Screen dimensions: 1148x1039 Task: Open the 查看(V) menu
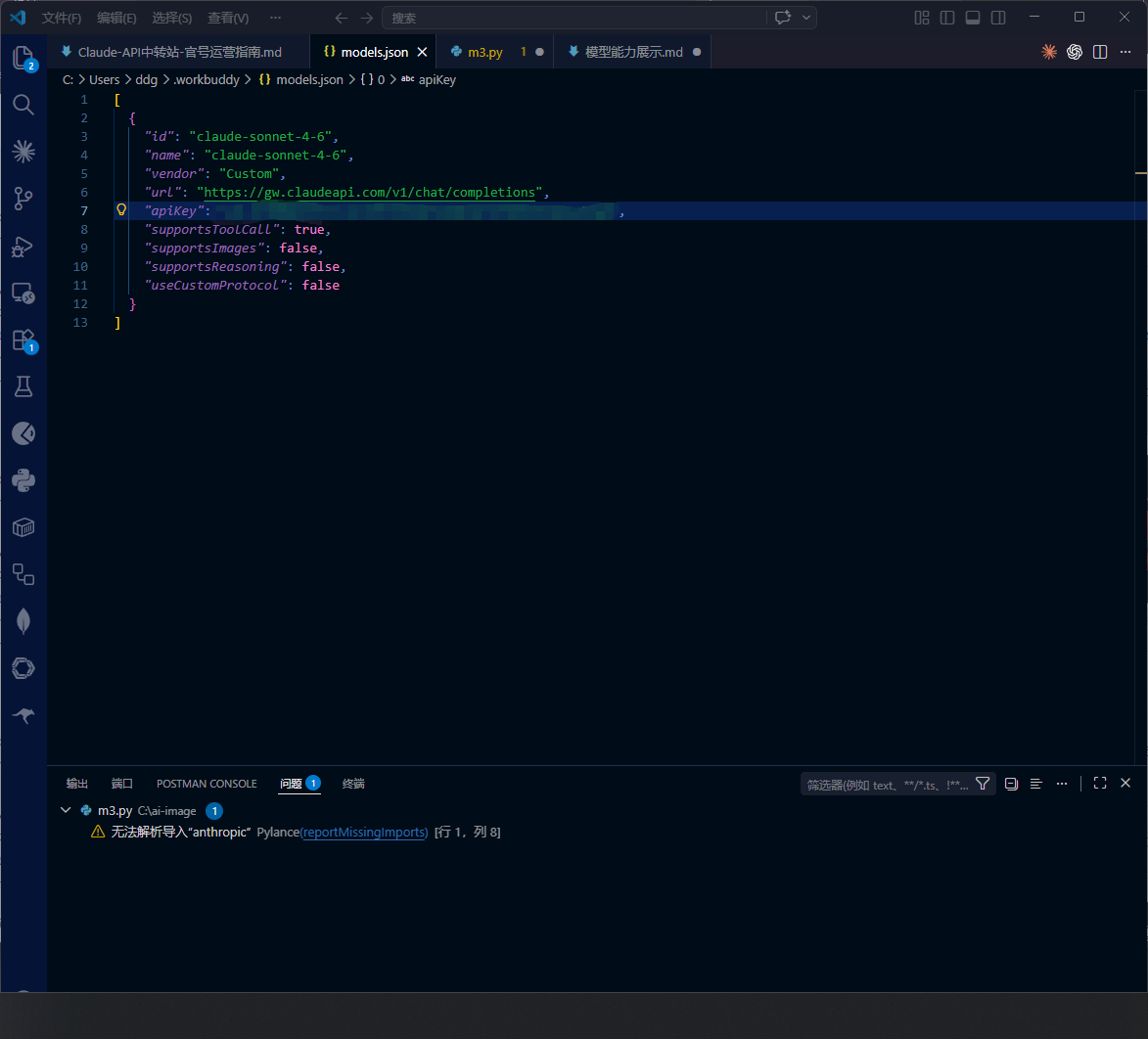coord(228,18)
